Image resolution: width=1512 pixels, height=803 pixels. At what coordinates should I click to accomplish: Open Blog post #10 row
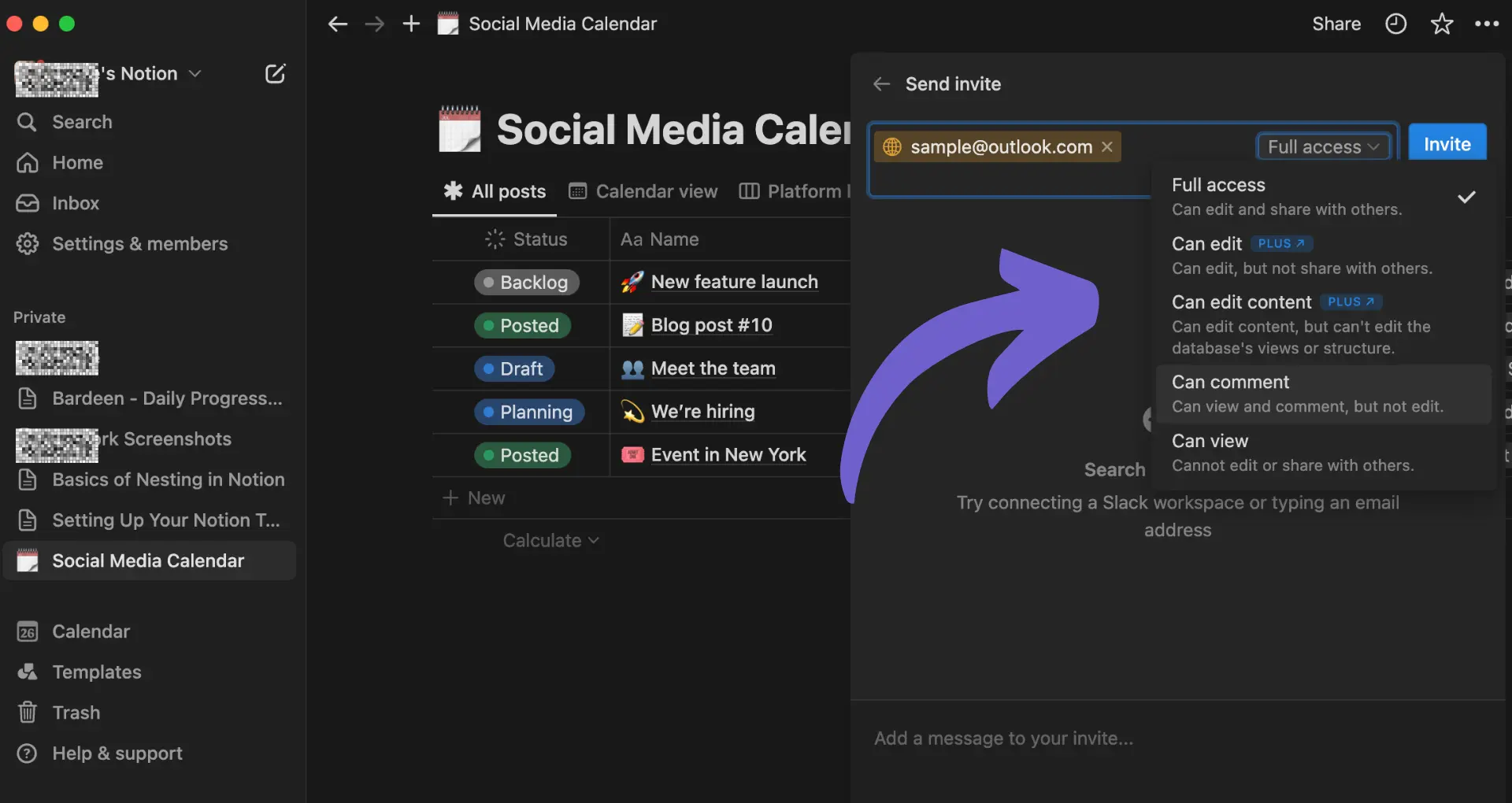click(x=711, y=325)
